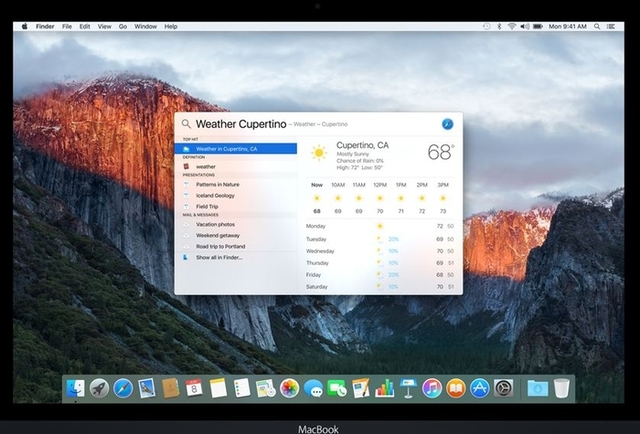Open Notification Center from menu bar
This screenshot has height=434, width=640.
click(611, 27)
